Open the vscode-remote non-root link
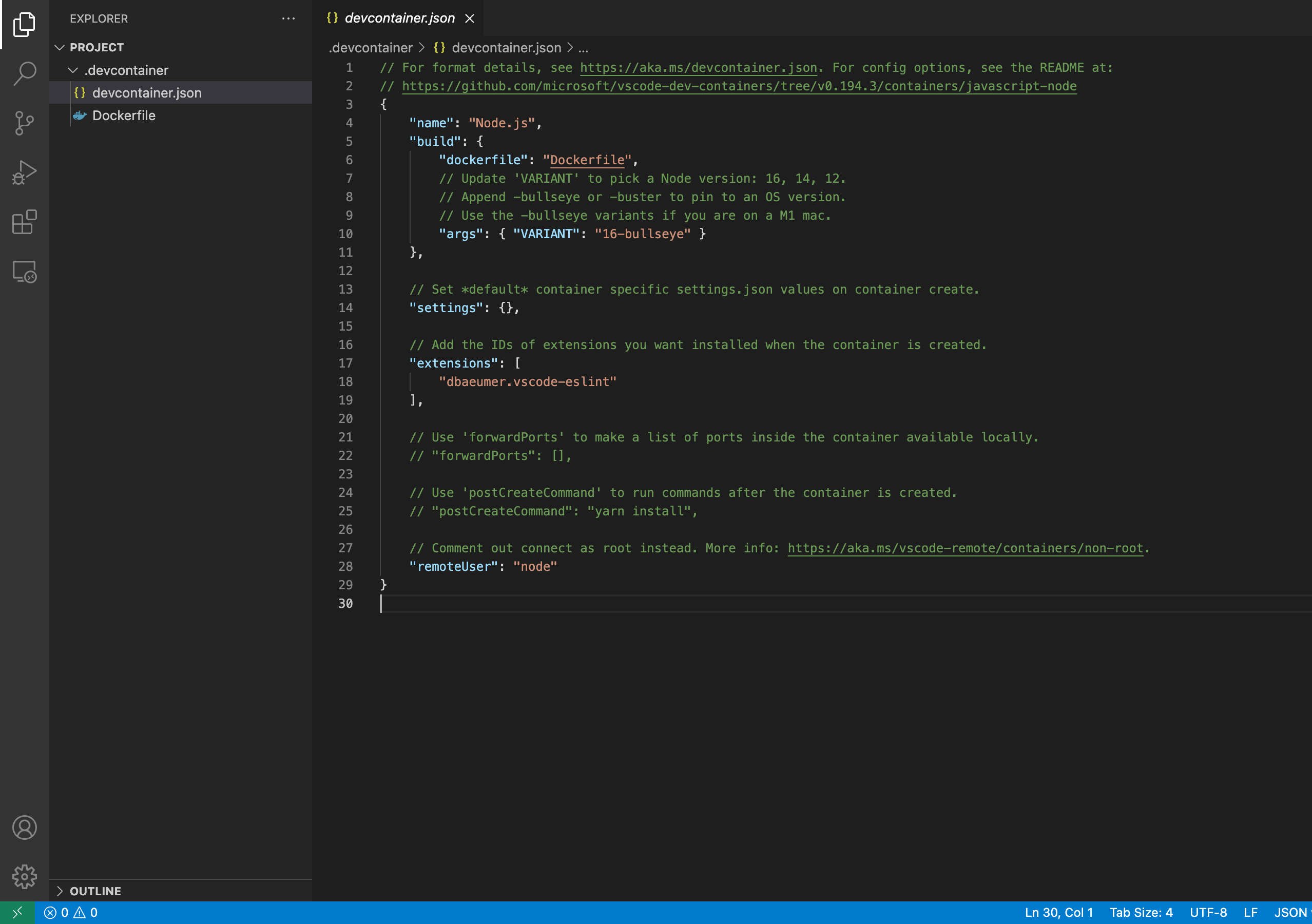Viewport: 1312px width, 924px height. click(x=966, y=548)
